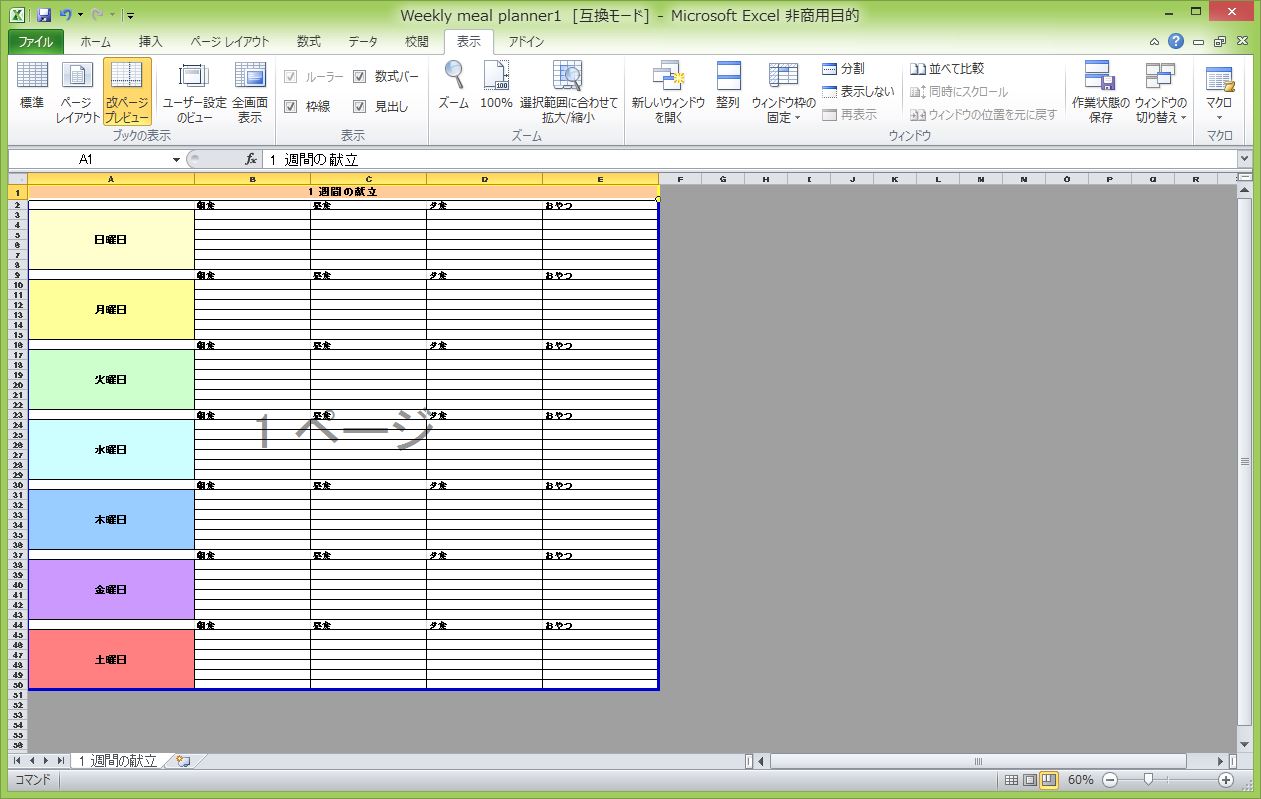Open the ファイル tab
The height and width of the screenshot is (799, 1261).
(x=36, y=42)
